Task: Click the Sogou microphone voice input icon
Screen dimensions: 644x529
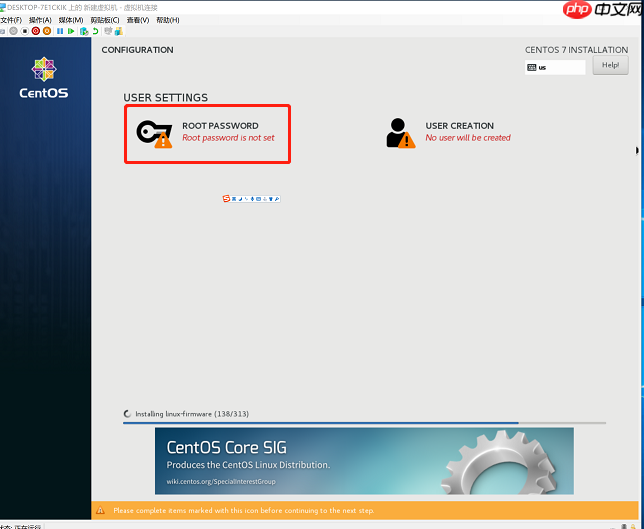Action: point(253,199)
